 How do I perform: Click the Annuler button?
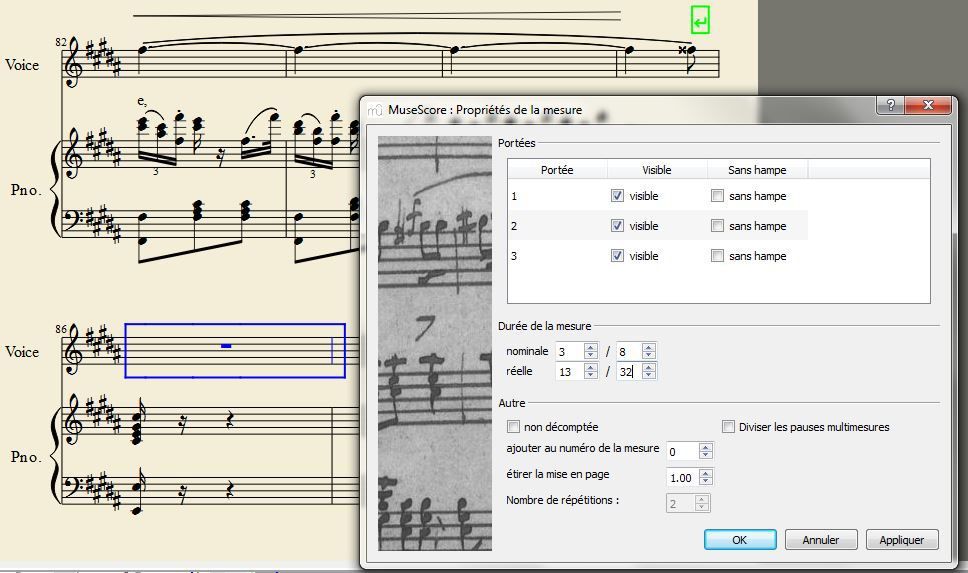click(x=820, y=540)
